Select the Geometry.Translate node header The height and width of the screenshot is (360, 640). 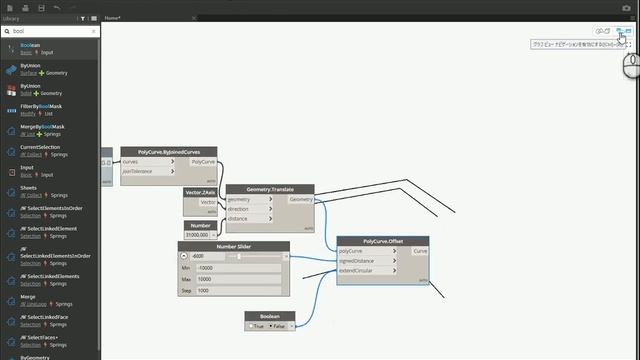click(270, 189)
